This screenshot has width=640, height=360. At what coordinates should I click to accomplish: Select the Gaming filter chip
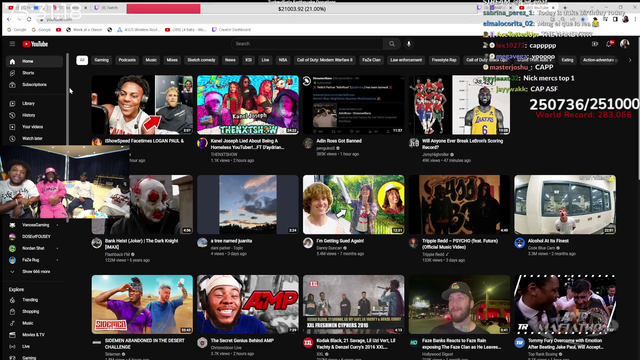click(102, 60)
